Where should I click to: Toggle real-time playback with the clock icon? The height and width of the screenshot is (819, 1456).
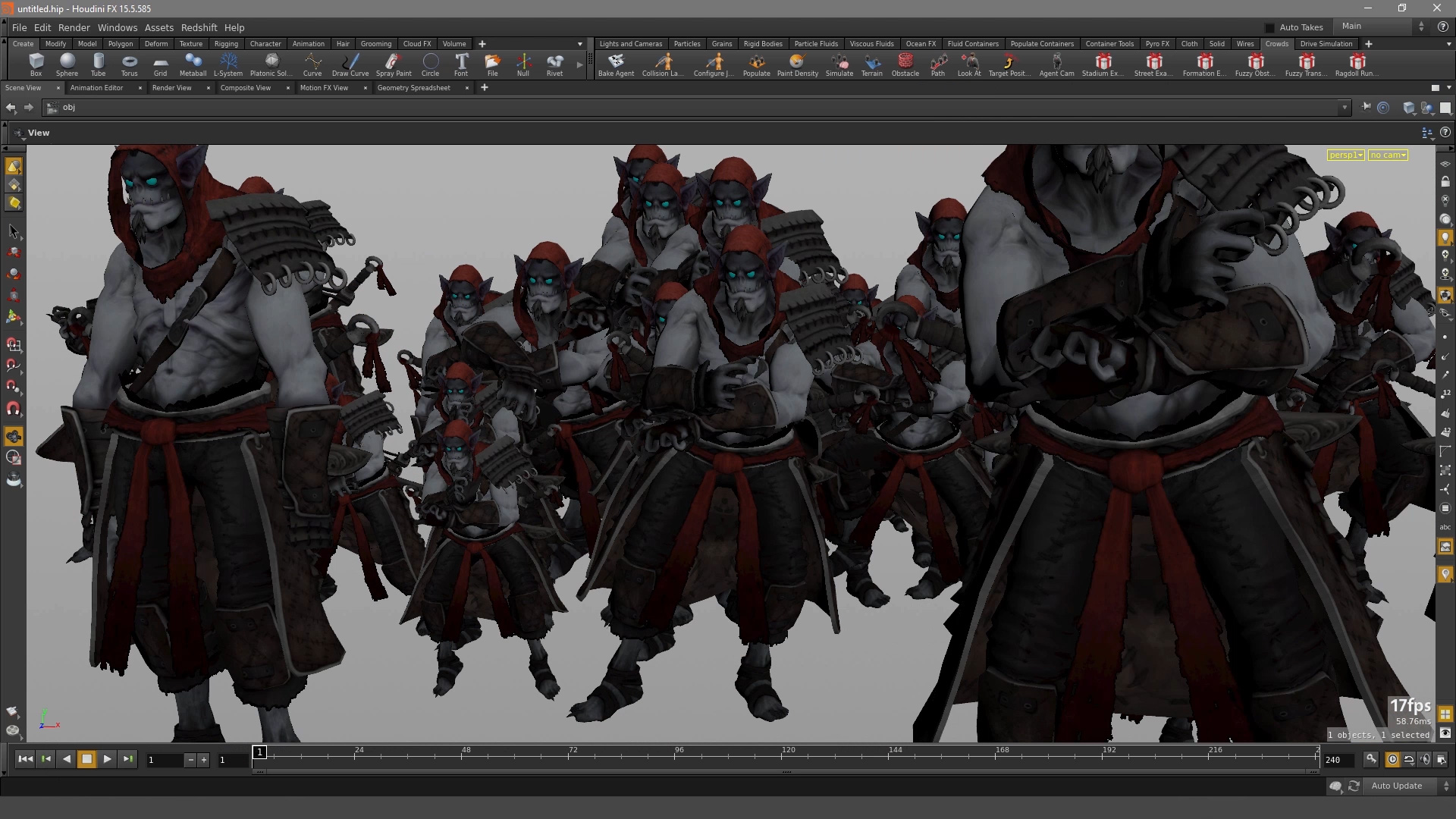(1392, 759)
